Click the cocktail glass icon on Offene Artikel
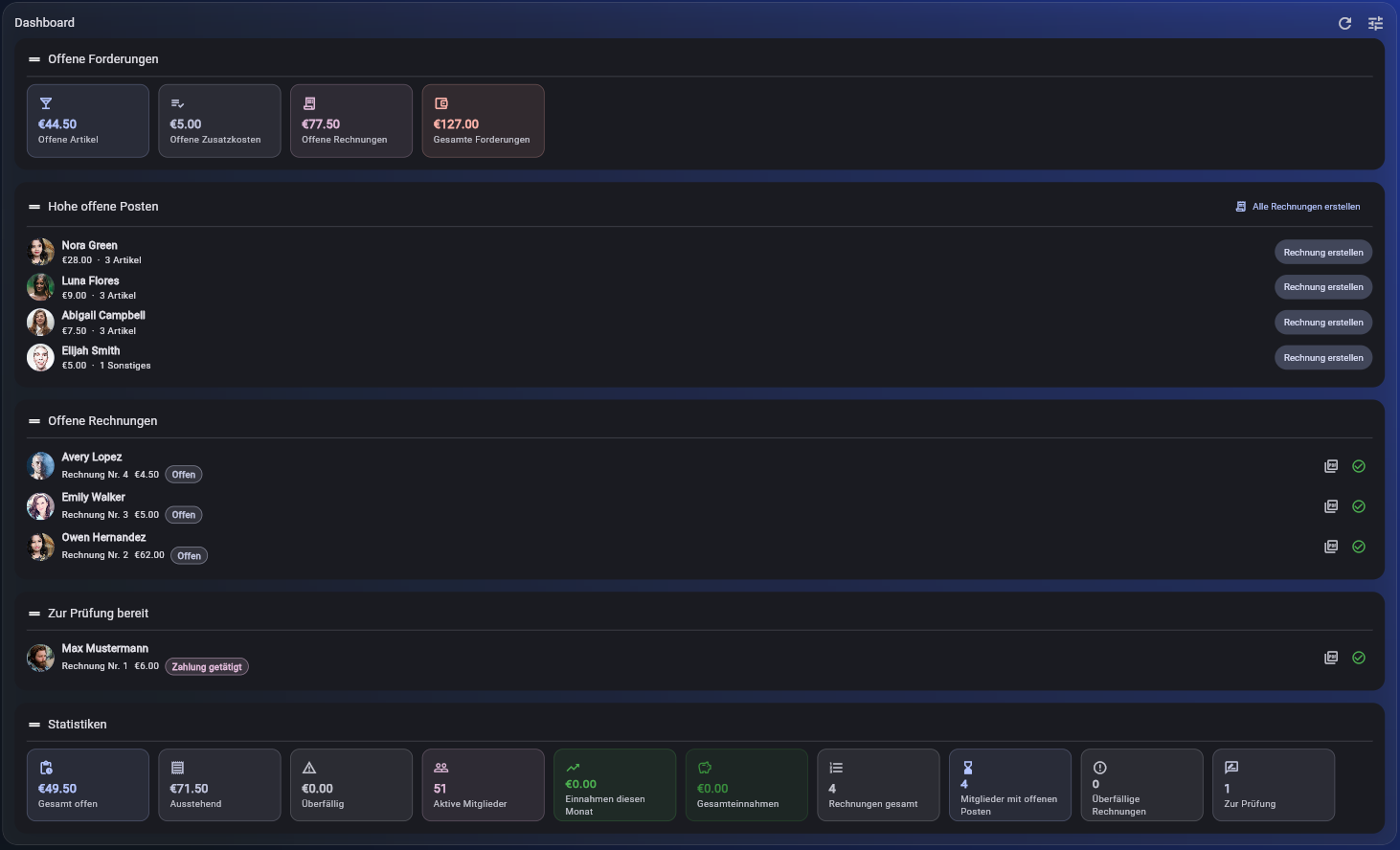Viewport: 1400px width, 850px height. pyautogui.click(x=46, y=103)
